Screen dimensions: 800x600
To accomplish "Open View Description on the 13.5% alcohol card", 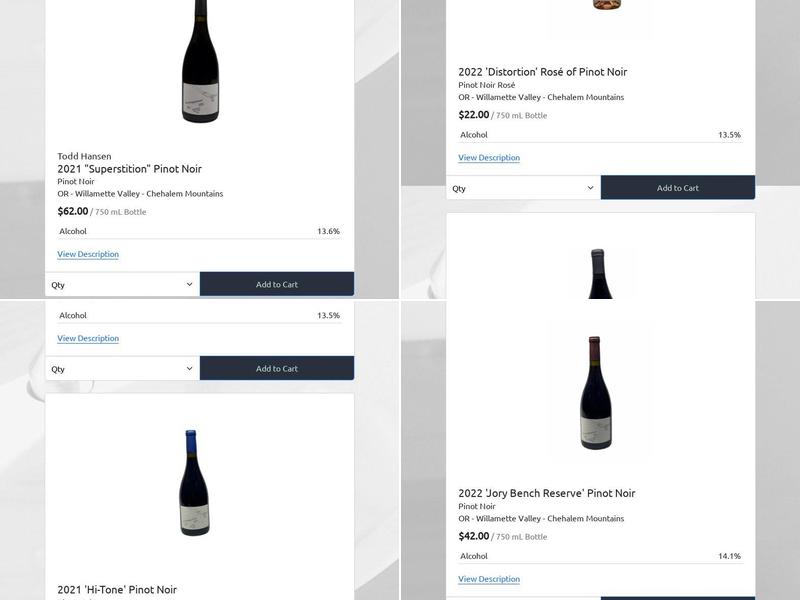I will coord(86,338).
